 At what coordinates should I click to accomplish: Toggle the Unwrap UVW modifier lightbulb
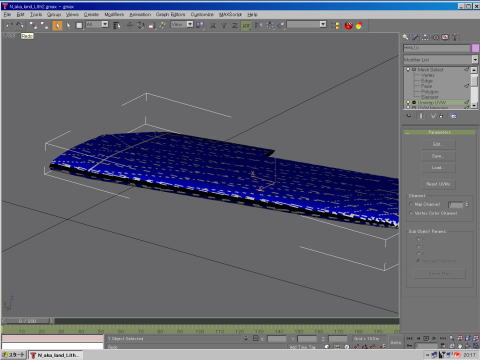click(408, 102)
